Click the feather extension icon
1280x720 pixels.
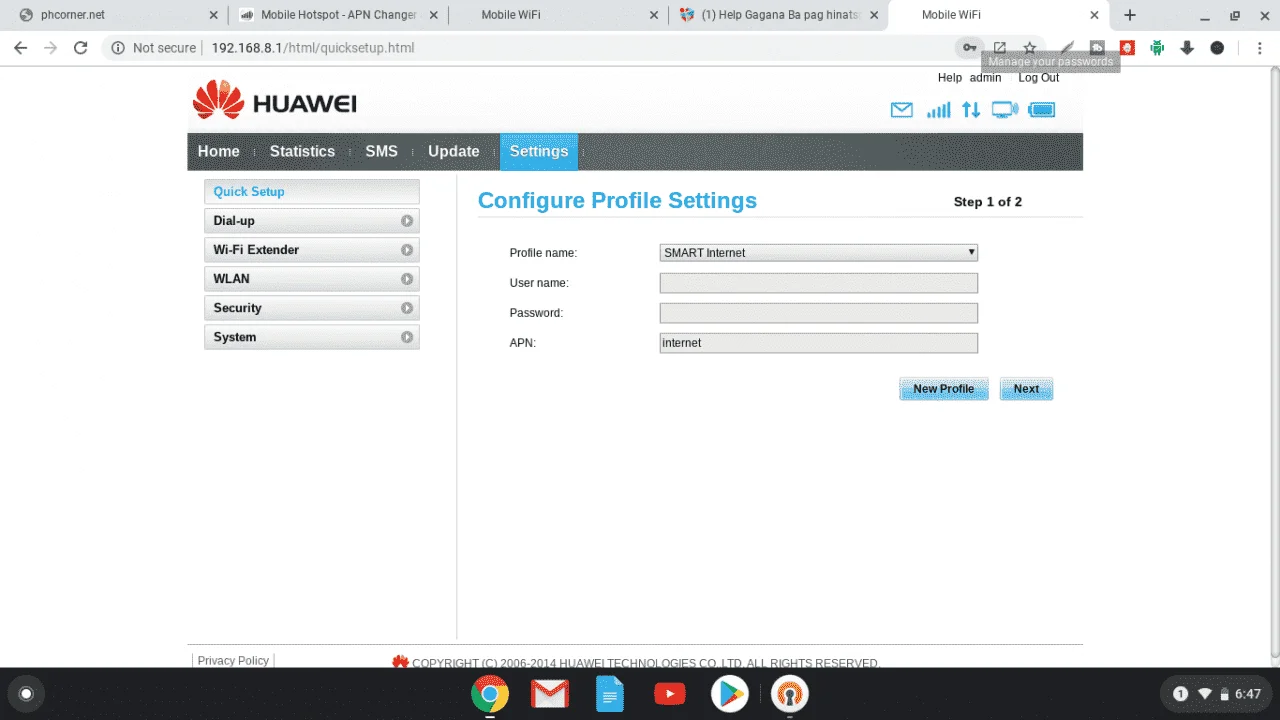1067,48
